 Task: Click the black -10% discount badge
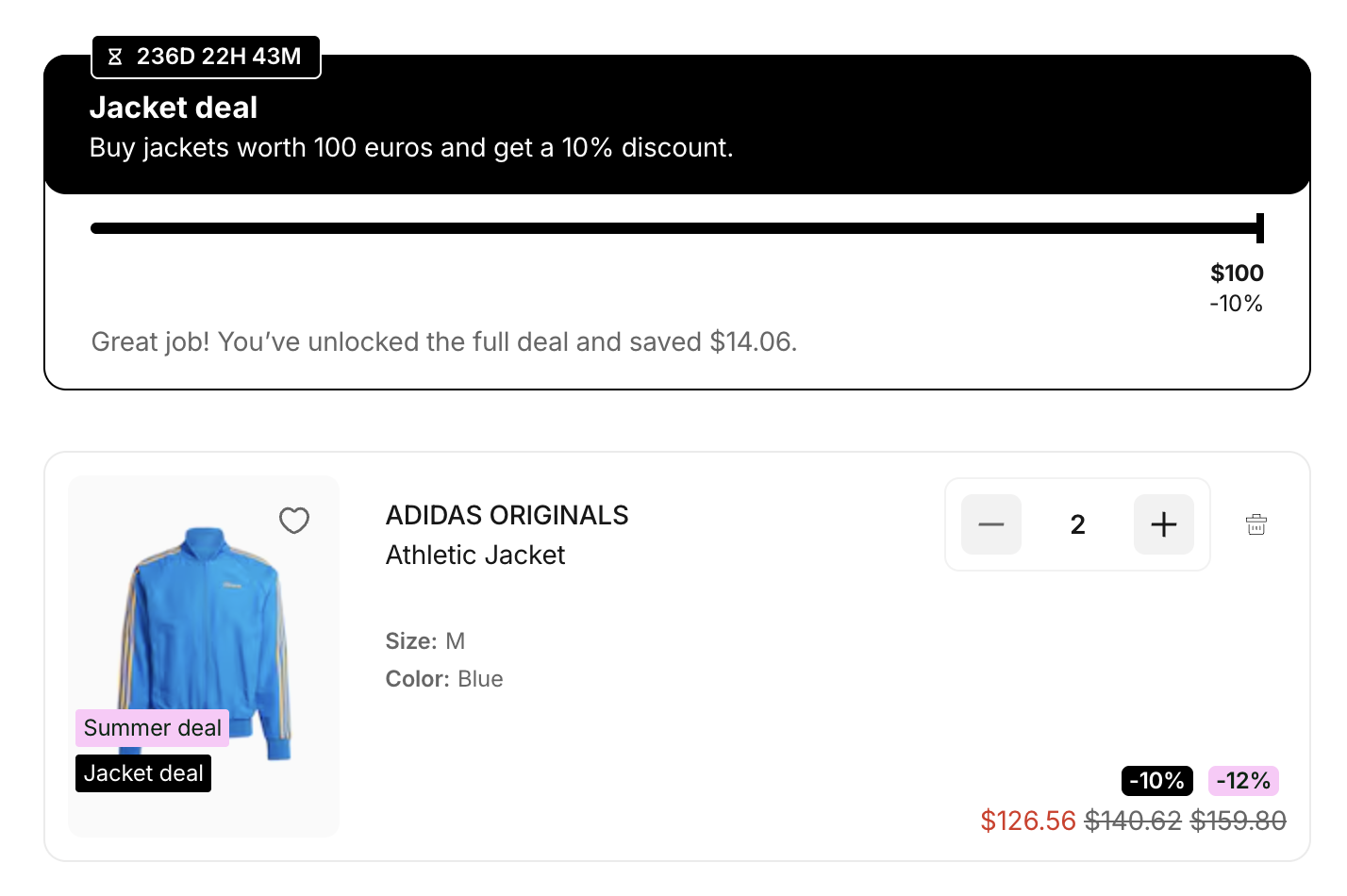tap(1156, 781)
